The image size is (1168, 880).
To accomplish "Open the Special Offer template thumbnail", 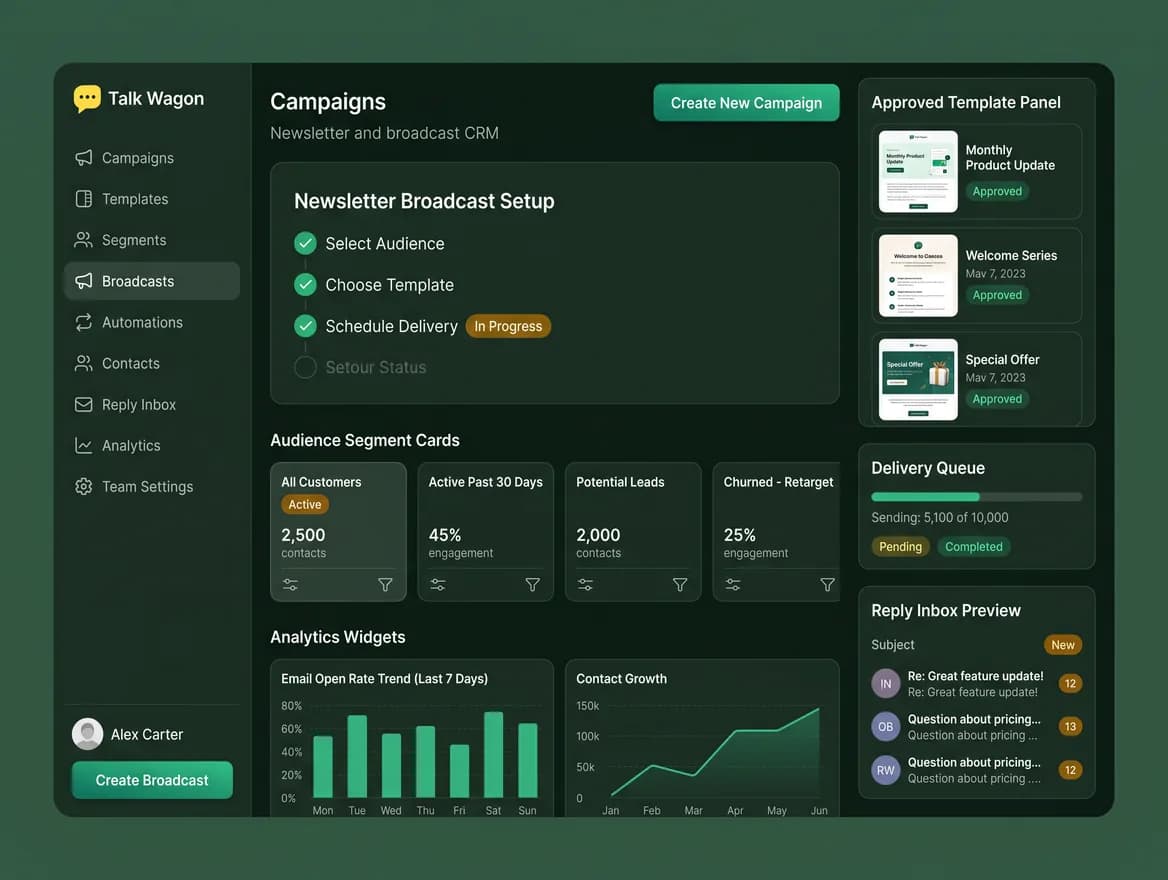I will (x=918, y=379).
